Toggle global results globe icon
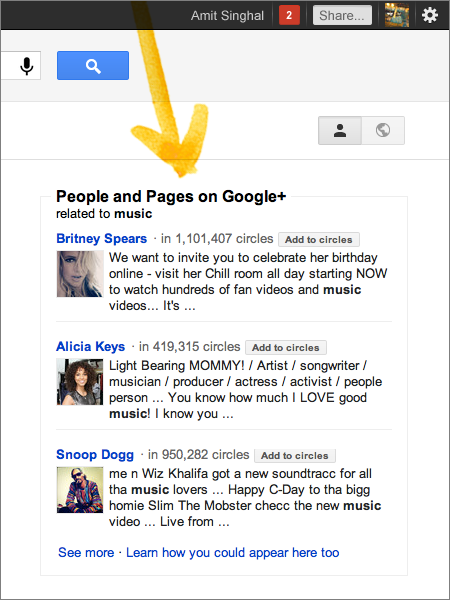Screen dimensions: 450x600 tap(383, 130)
